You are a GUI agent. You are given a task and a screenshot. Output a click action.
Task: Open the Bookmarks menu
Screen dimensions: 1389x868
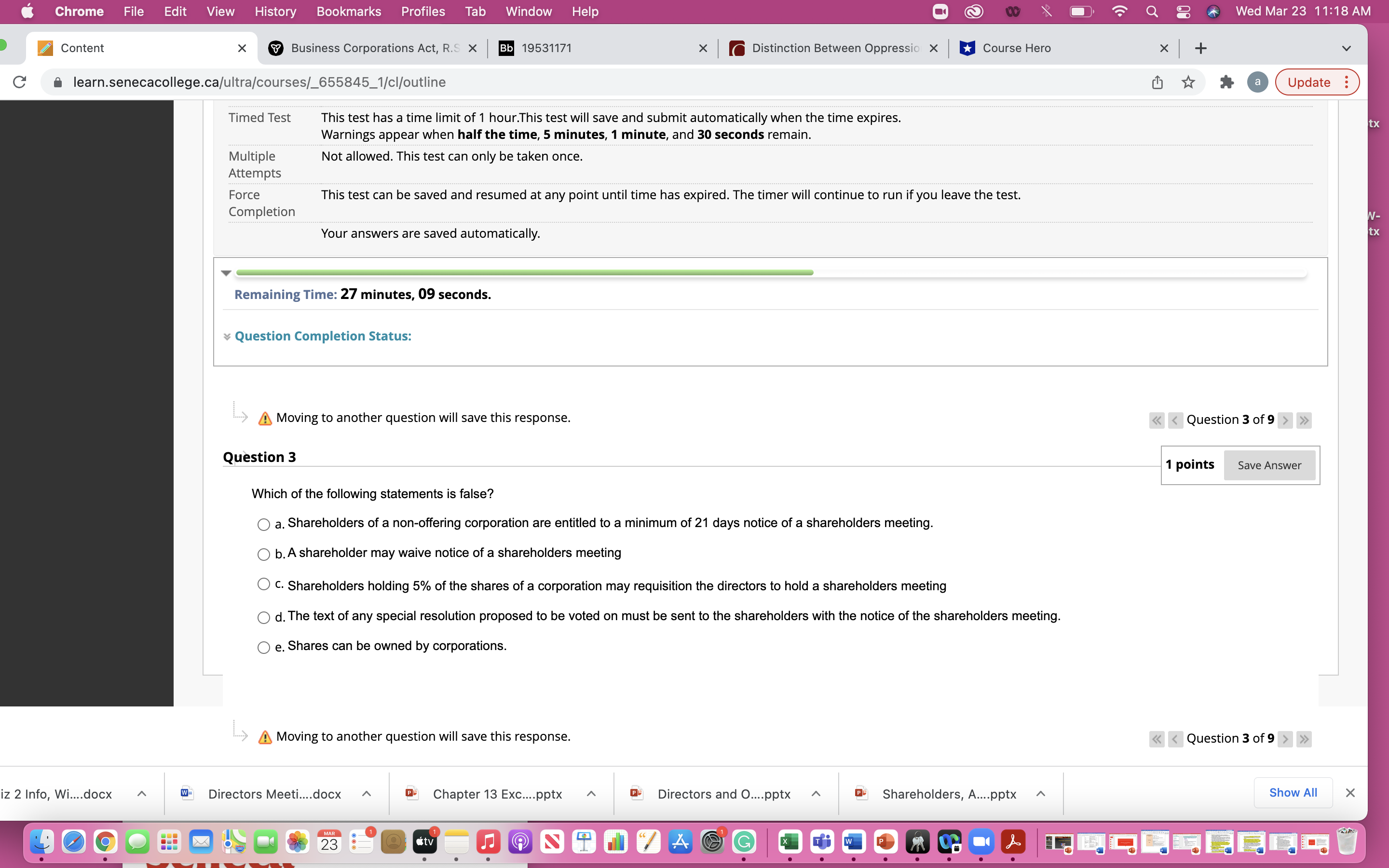click(x=349, y=12)
